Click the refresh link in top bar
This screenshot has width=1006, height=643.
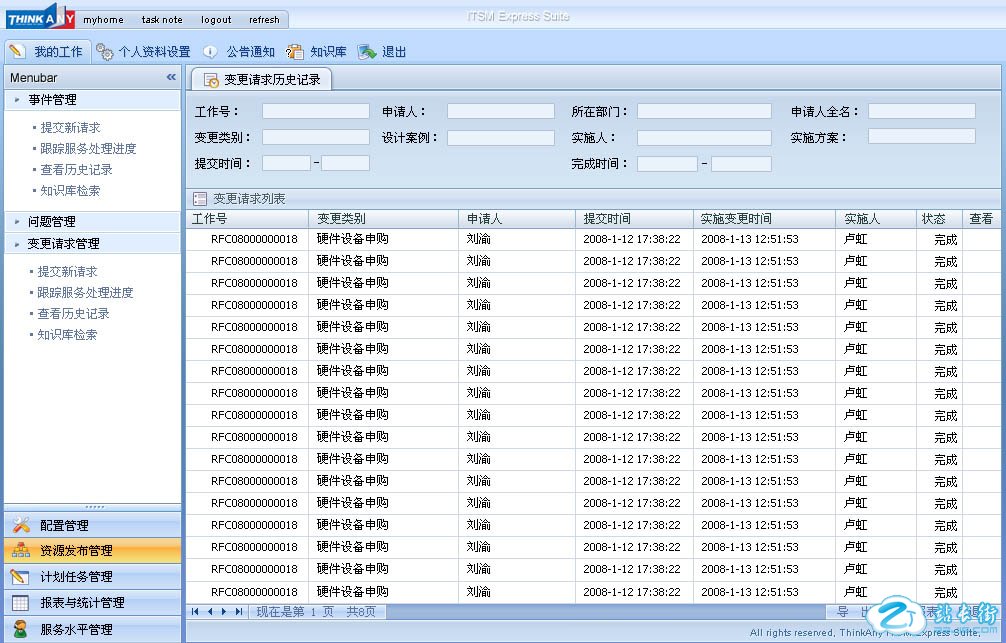(x=264, y=20)
